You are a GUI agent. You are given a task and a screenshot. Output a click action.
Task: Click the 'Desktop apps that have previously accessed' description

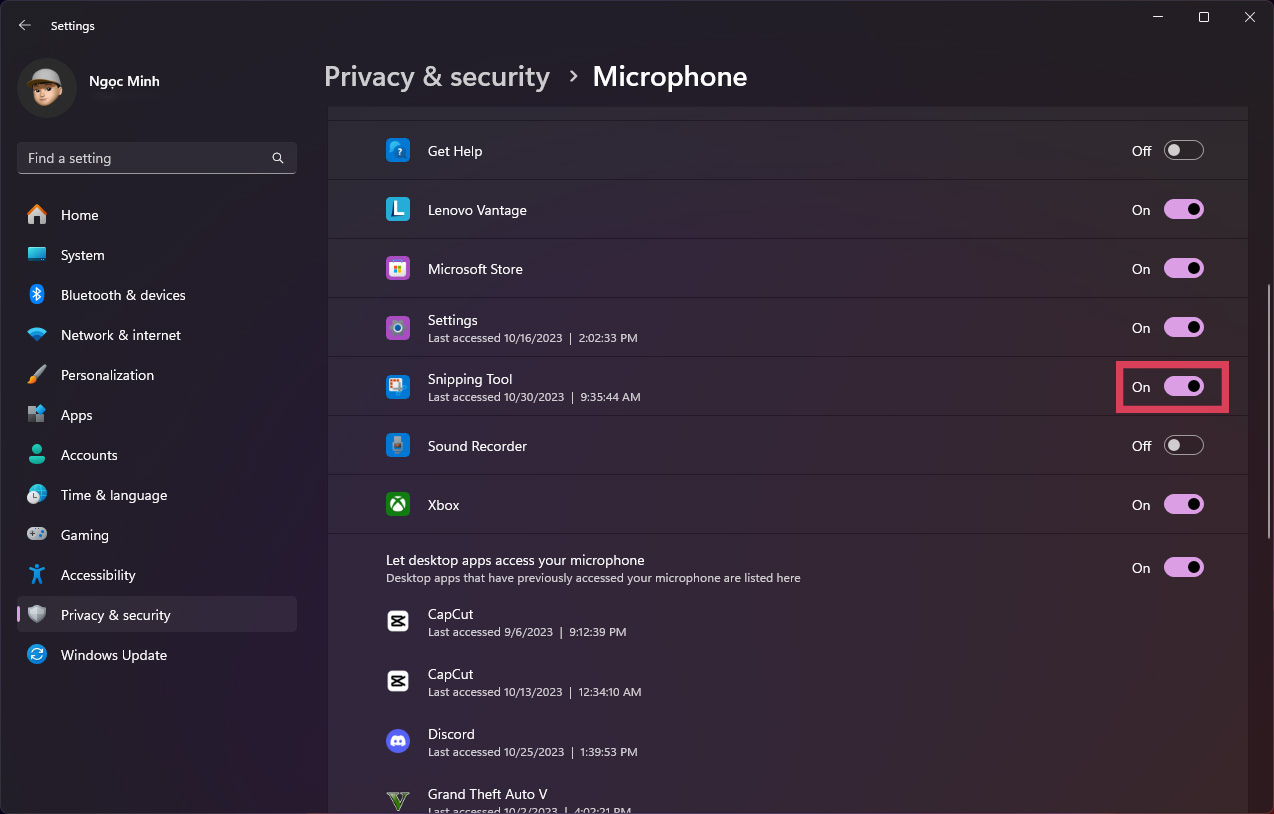coord(593,578)
